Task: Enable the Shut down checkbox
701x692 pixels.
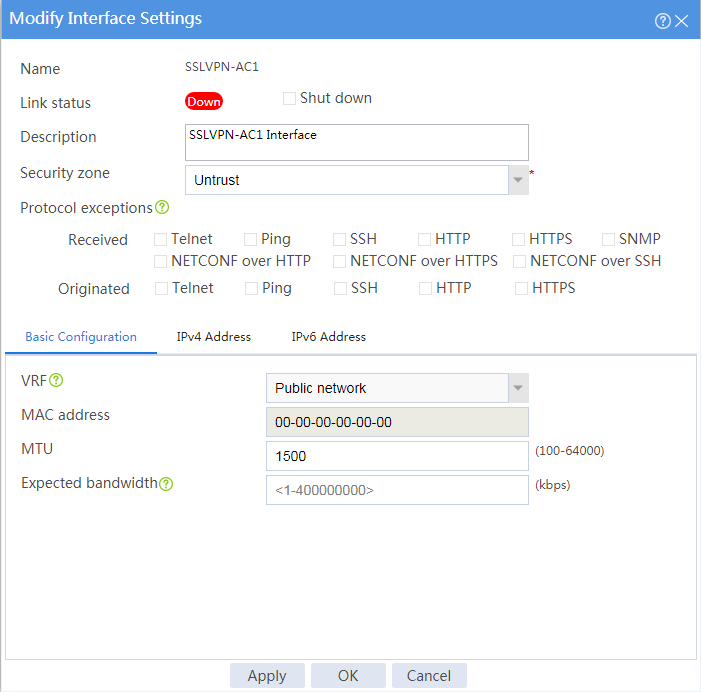Action: point(289,98)
